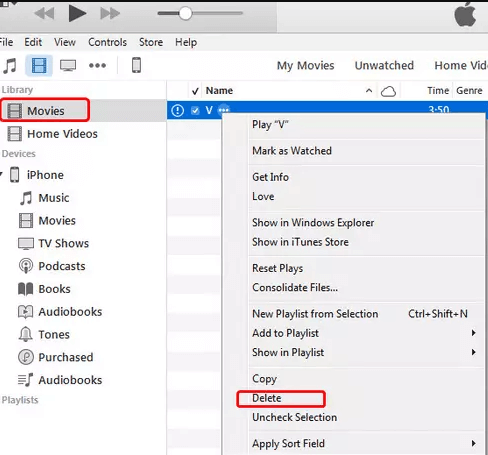Click the fast-forward next track button
The width and height of the screenshot is (488, 455).
click(x=110, y=14)
